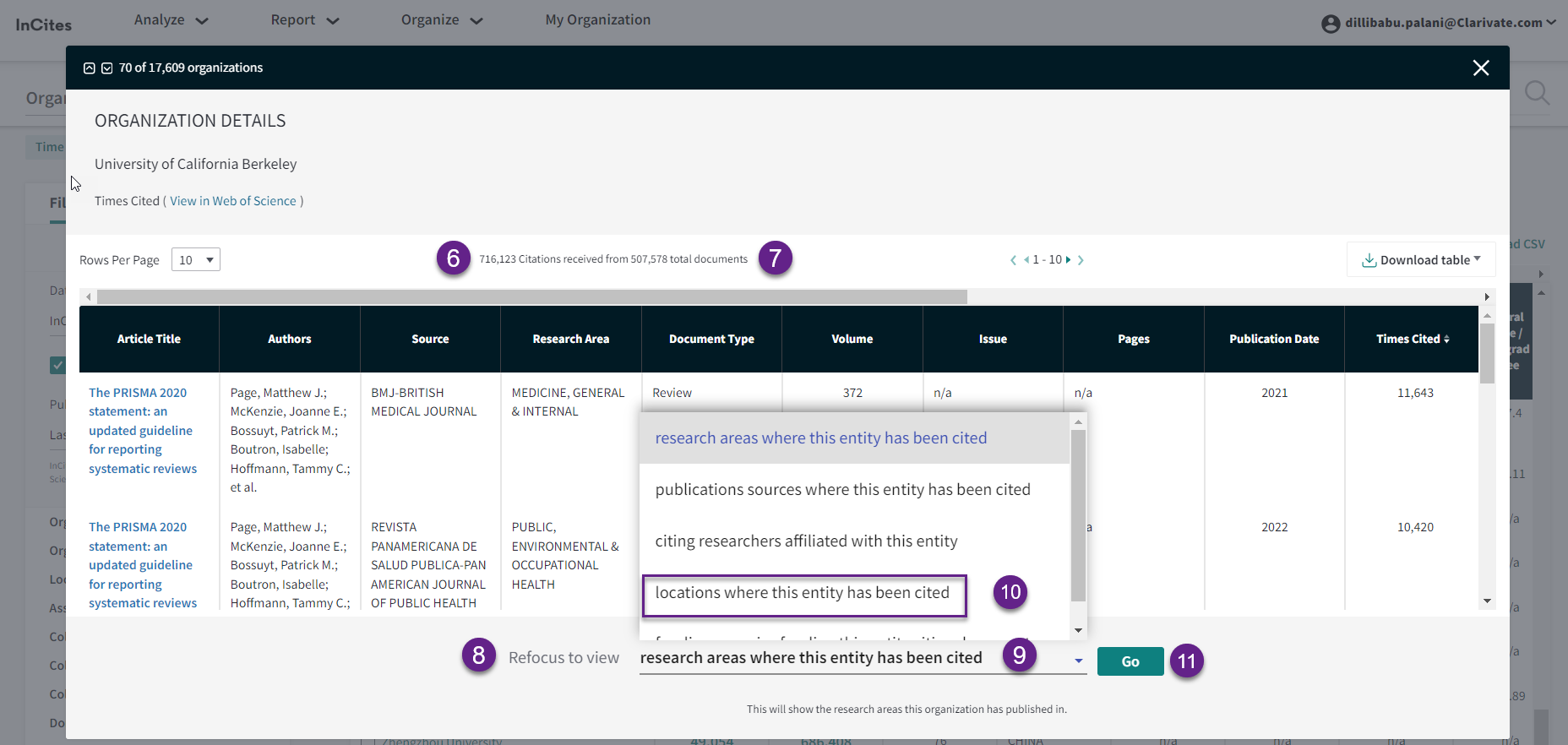This screenshot has width=1568, height=745.
Task: Click the Go button
Action: click(x=1130, y=661)
